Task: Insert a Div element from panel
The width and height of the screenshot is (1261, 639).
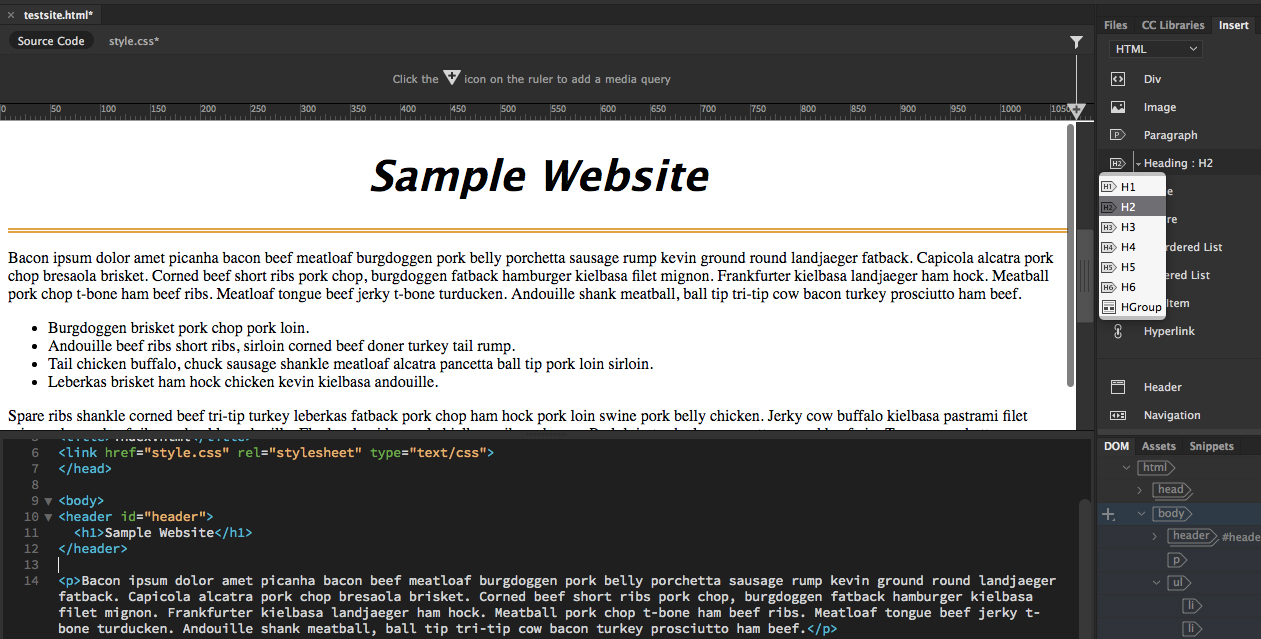Action: 1152,79
